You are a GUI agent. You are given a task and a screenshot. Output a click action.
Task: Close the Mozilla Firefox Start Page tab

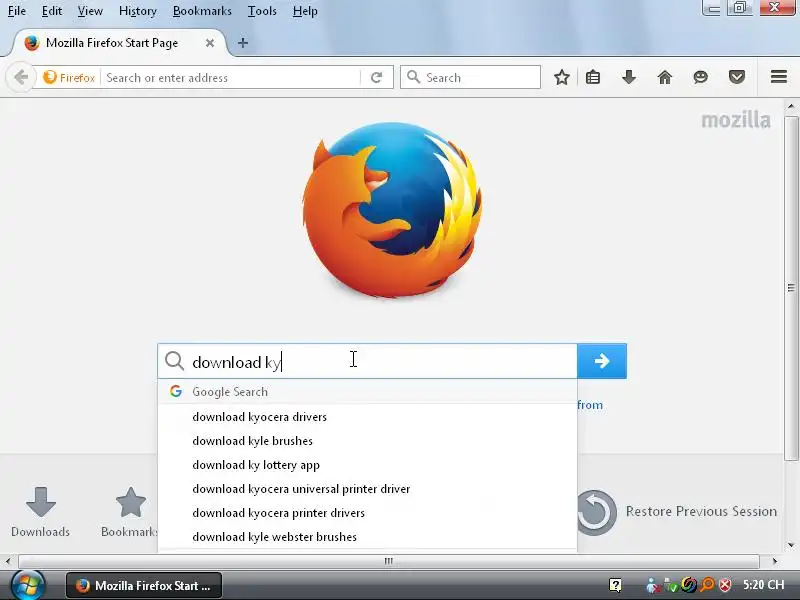[210, 43]
